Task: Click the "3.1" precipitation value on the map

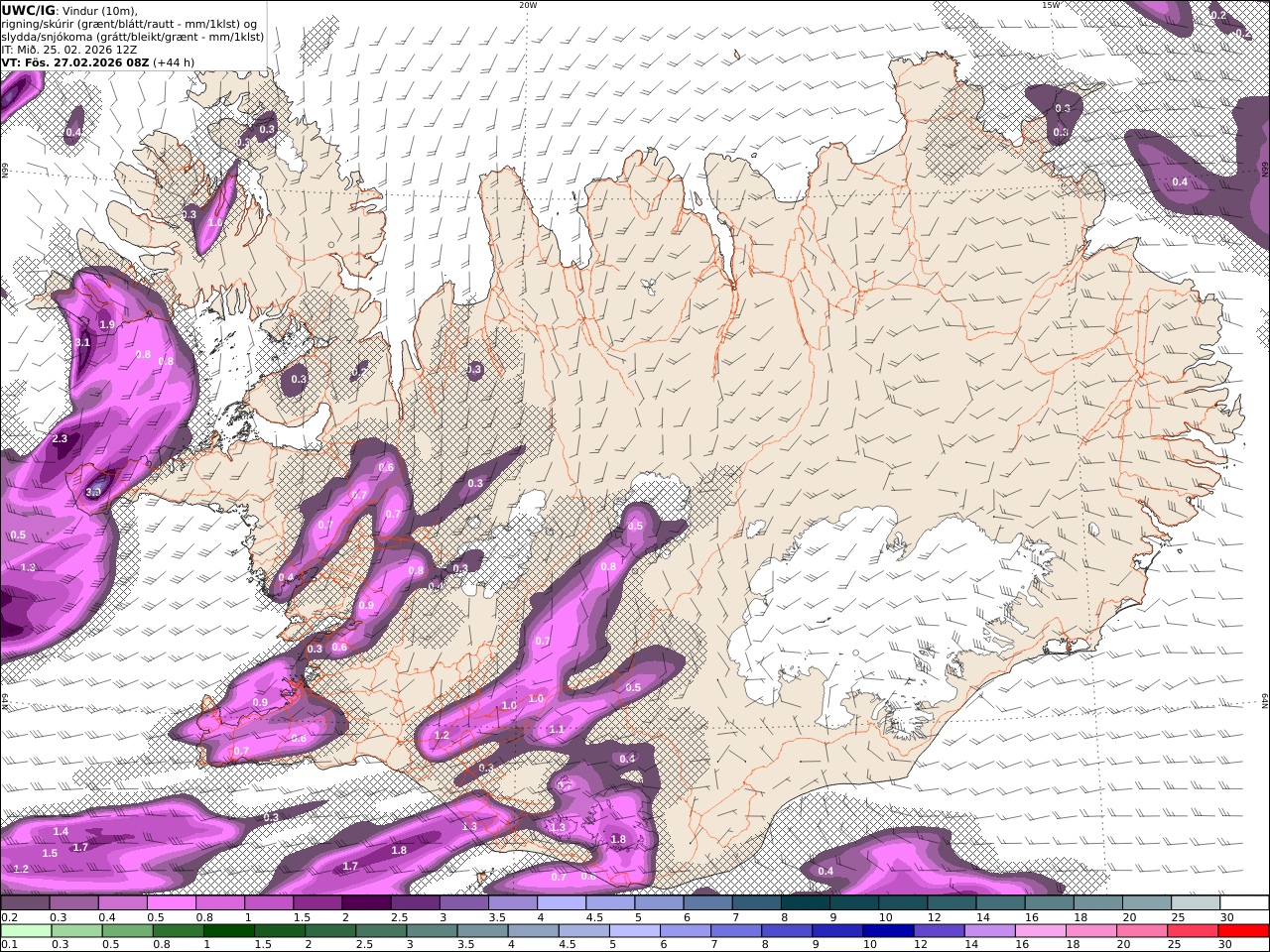Action: tap(82, 343)
